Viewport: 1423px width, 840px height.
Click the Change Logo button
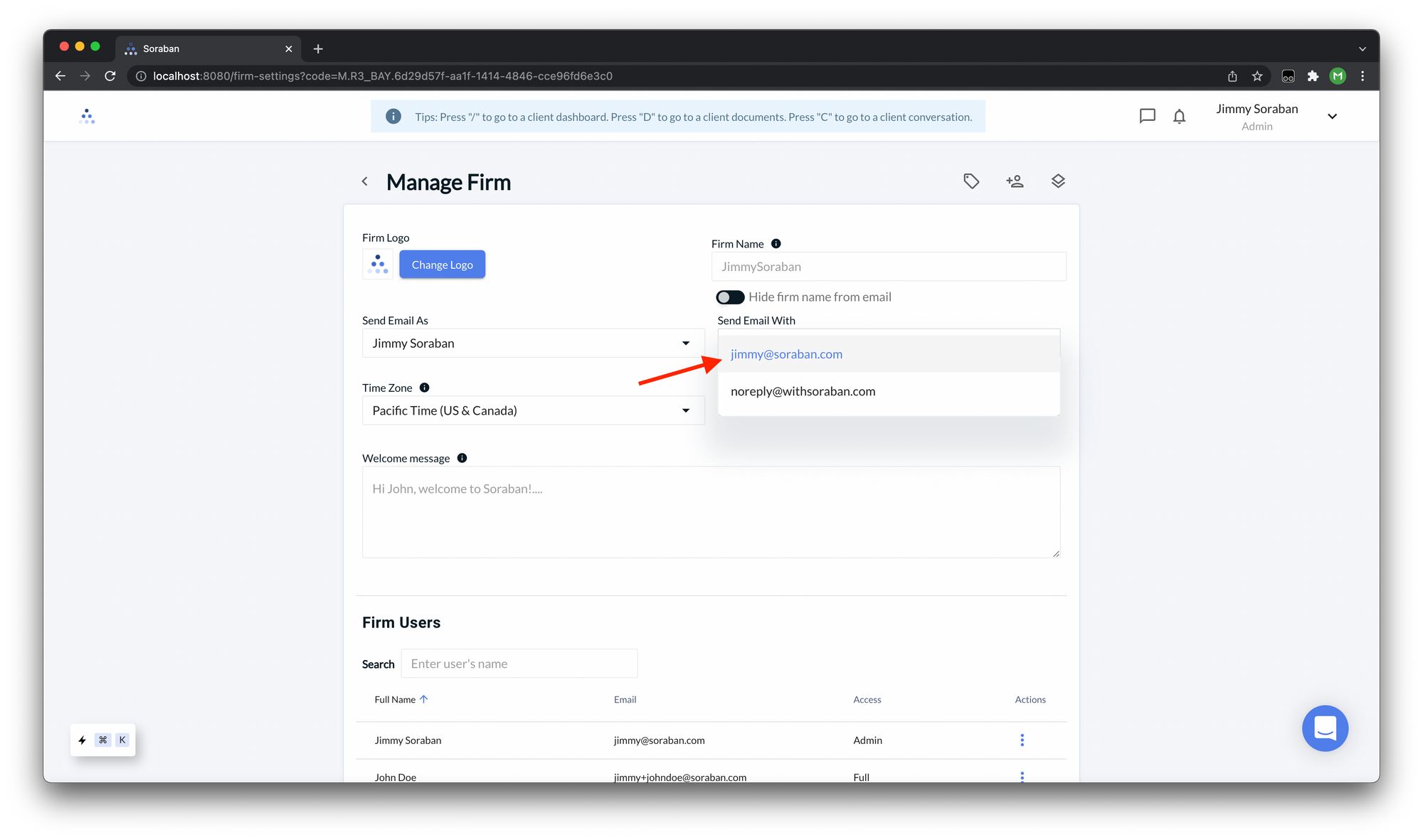pyautogui.click(x=442, y=265)
